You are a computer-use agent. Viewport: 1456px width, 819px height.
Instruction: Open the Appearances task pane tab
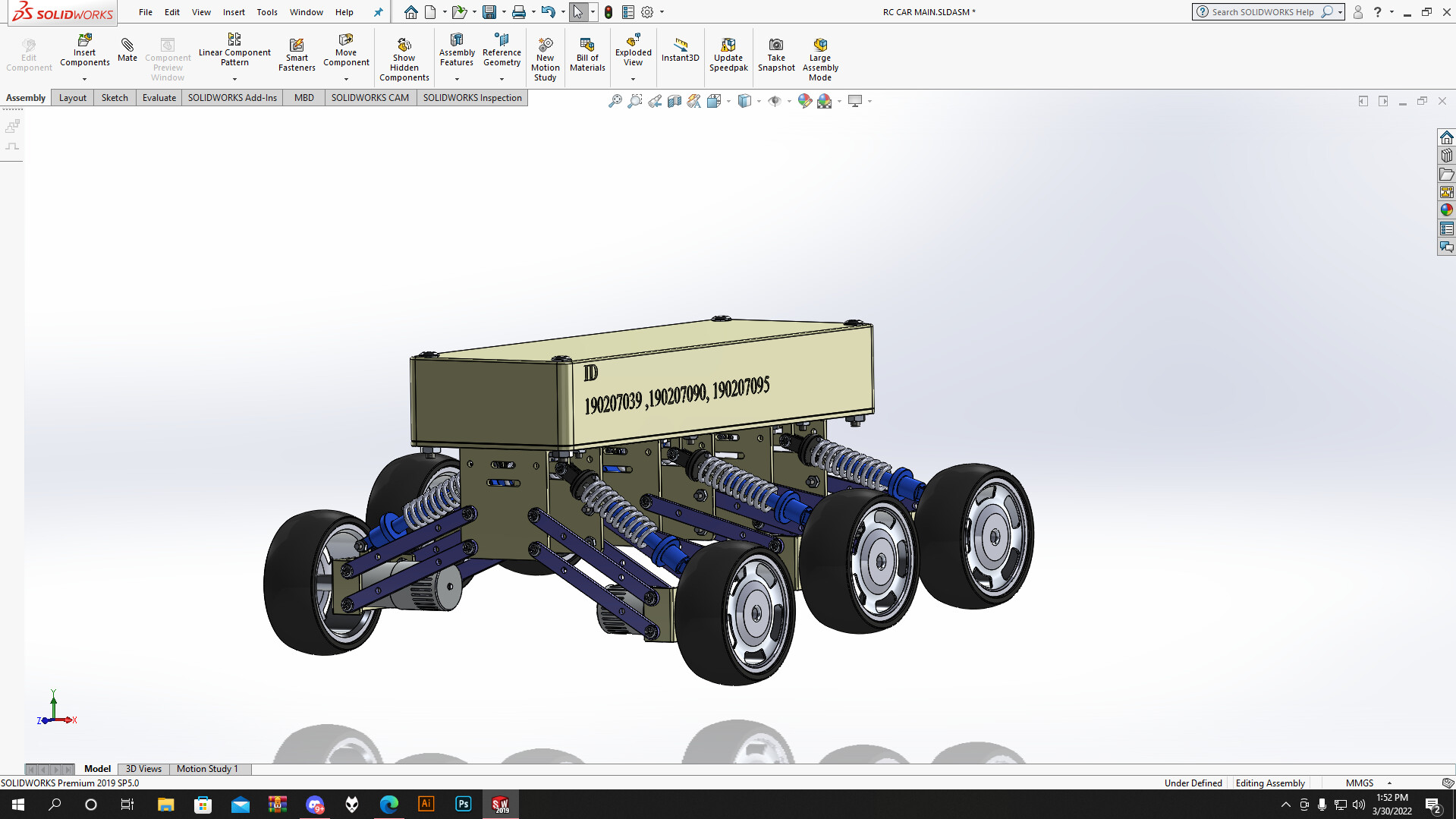pos(1446,210)
